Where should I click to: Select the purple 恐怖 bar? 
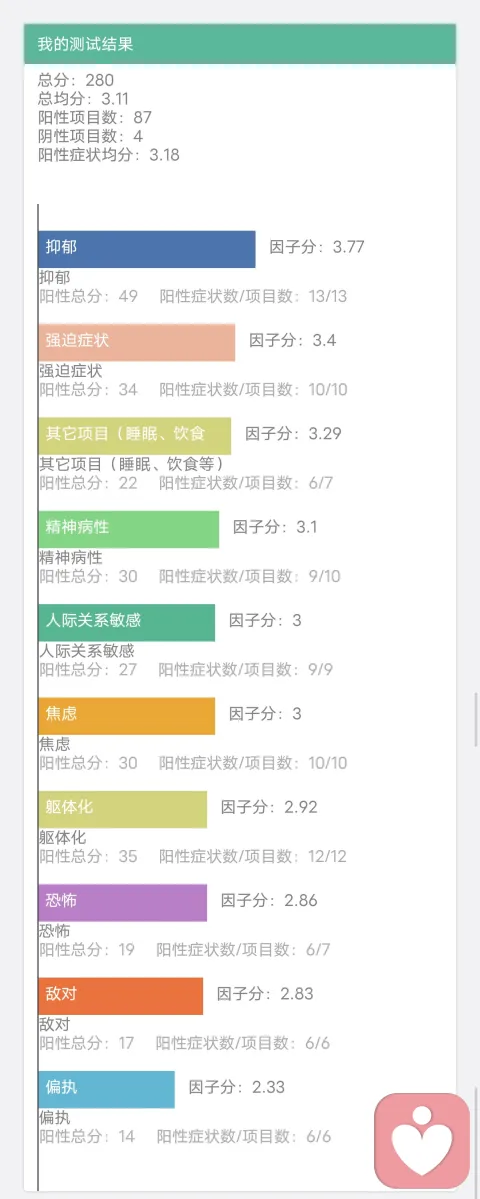point(122,902)
